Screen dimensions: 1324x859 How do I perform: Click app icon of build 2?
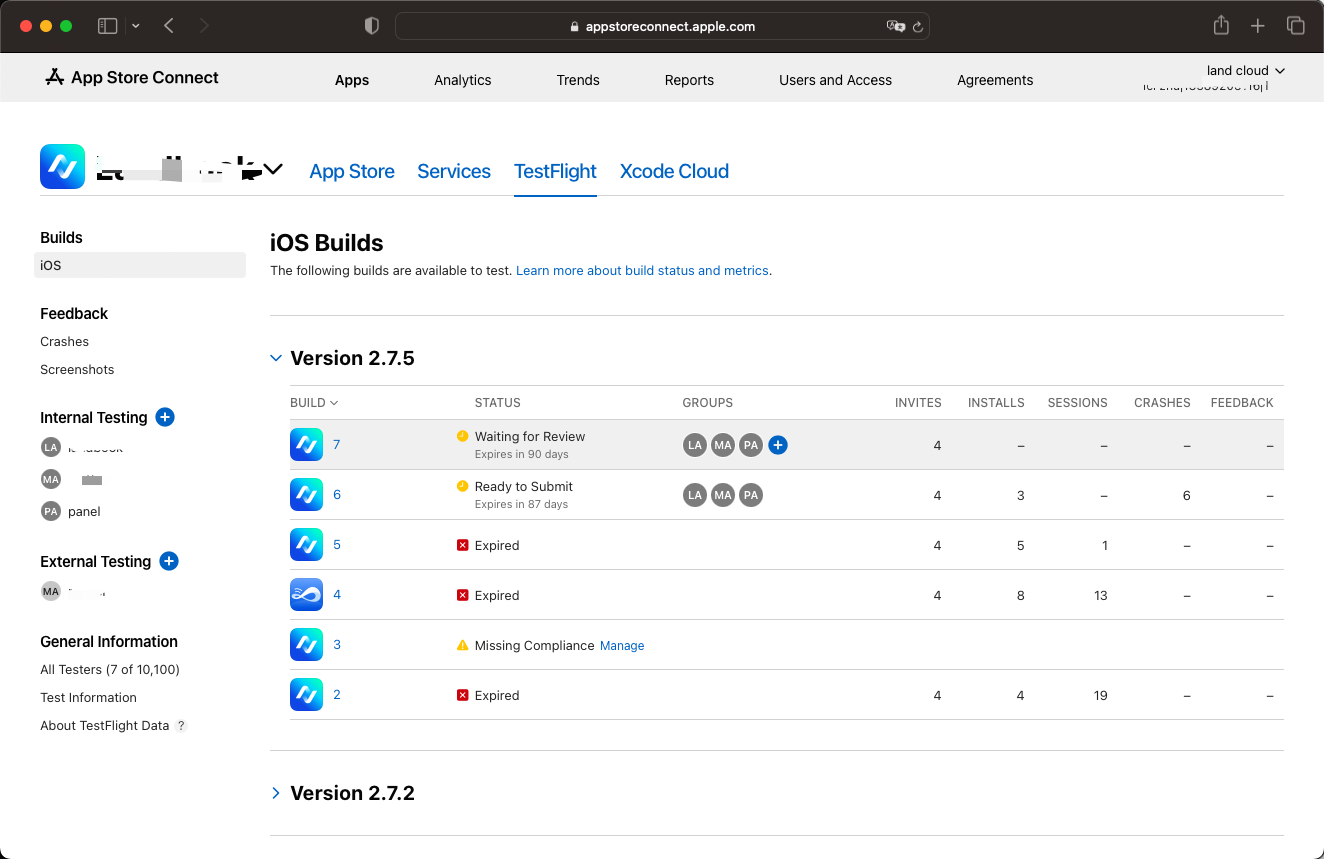click(x=306, y=695)
